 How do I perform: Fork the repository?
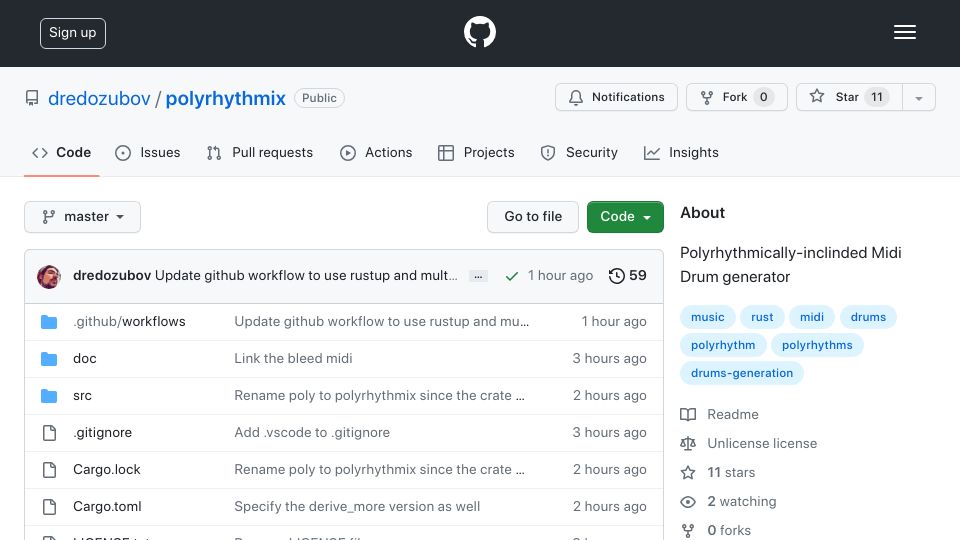(737, 97)
